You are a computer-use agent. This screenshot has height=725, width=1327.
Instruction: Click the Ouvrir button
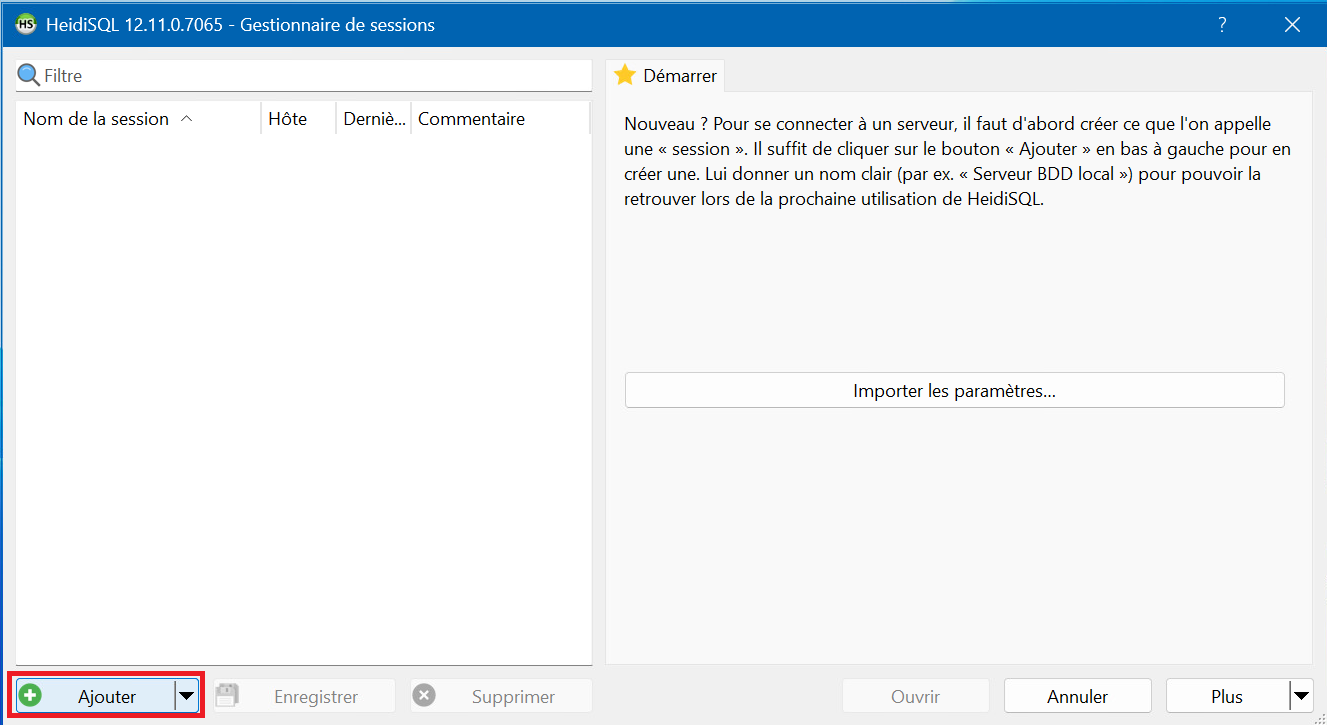[915, 696]
